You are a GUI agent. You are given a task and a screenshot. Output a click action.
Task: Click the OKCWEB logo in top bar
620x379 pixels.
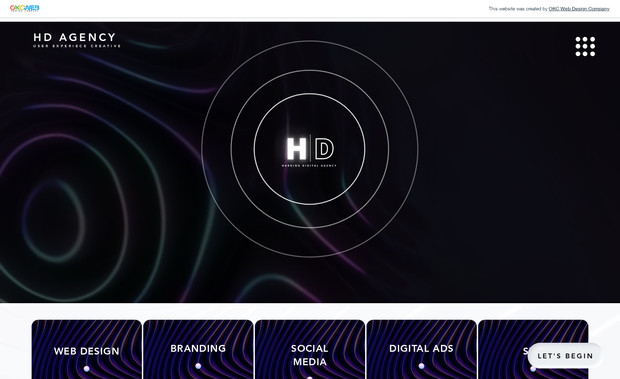25,8
